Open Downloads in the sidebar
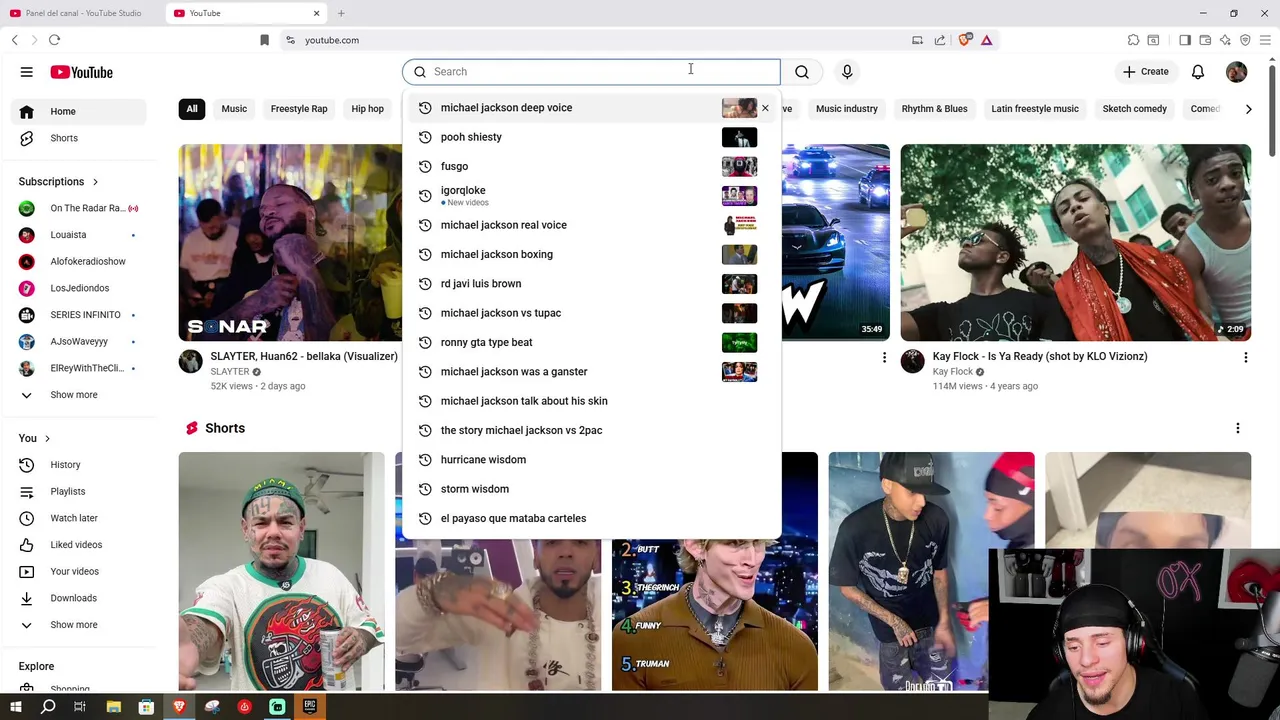 coord(80,598)
